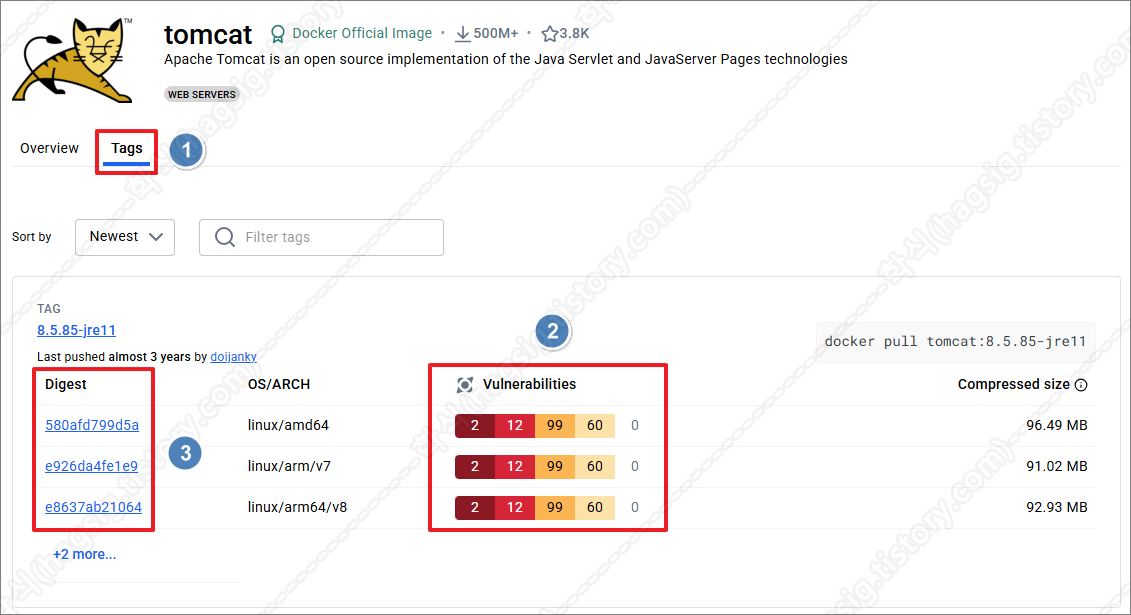Click the star rating icon
This screenshot has width=1131, height=615.
point(550,34)
